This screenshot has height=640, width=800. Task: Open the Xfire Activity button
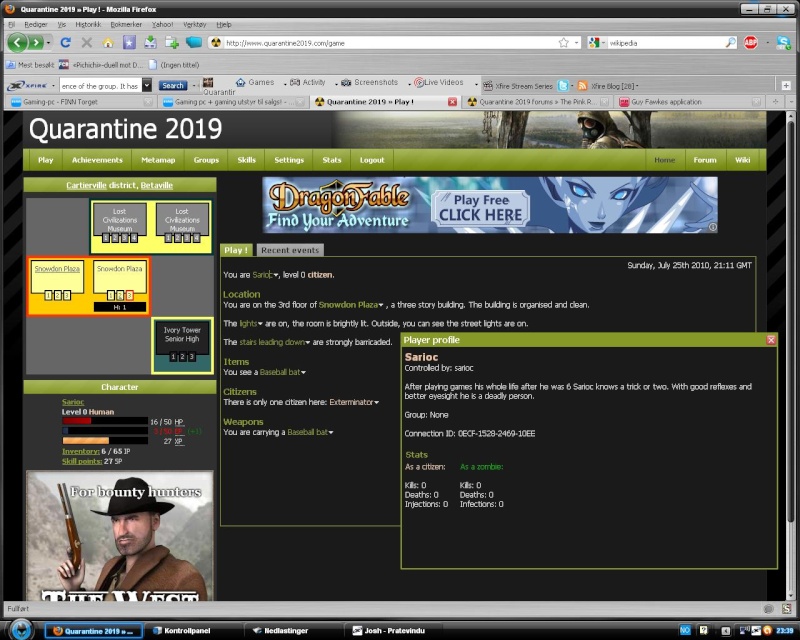tap(308, 82)
